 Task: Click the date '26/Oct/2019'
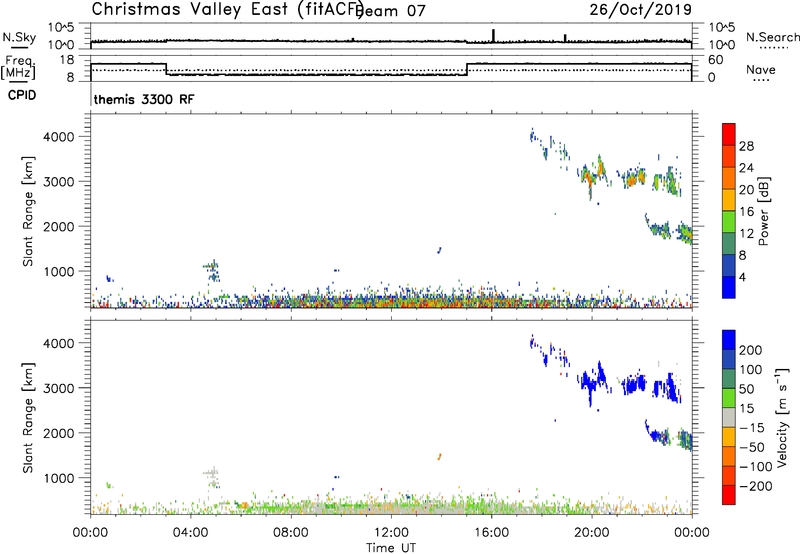click(x=641, y=10)
